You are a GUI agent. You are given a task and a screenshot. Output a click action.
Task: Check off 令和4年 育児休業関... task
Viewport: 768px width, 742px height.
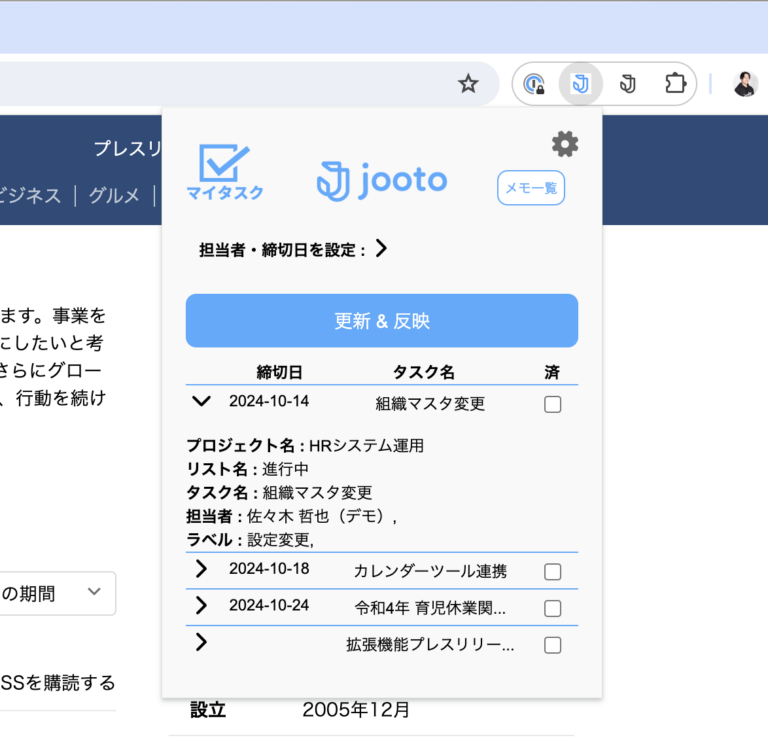coord(552,608)
